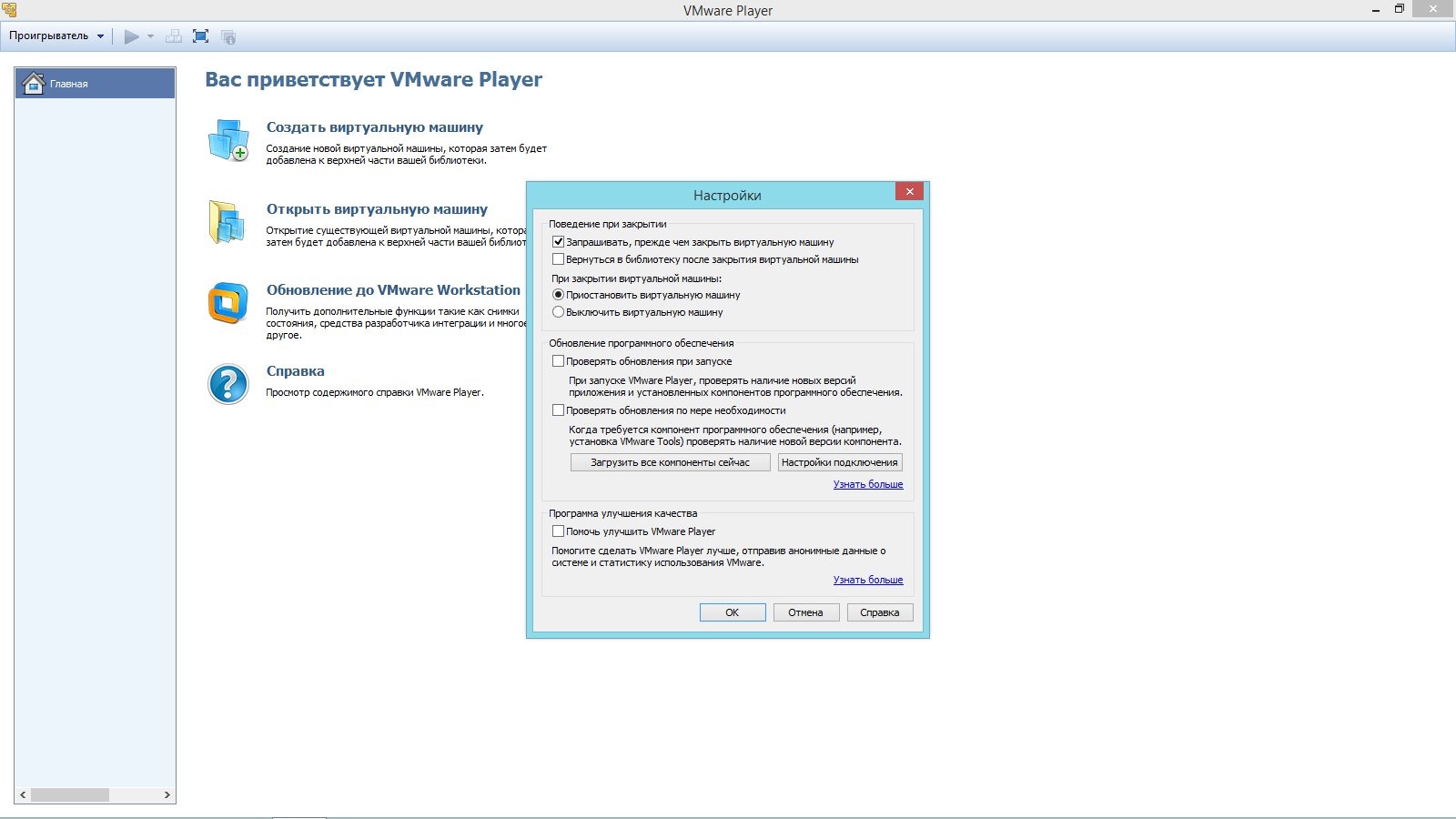
Task: Click 'Загрузить все компоненты сейчас' button
Action: tap(670, 462)
